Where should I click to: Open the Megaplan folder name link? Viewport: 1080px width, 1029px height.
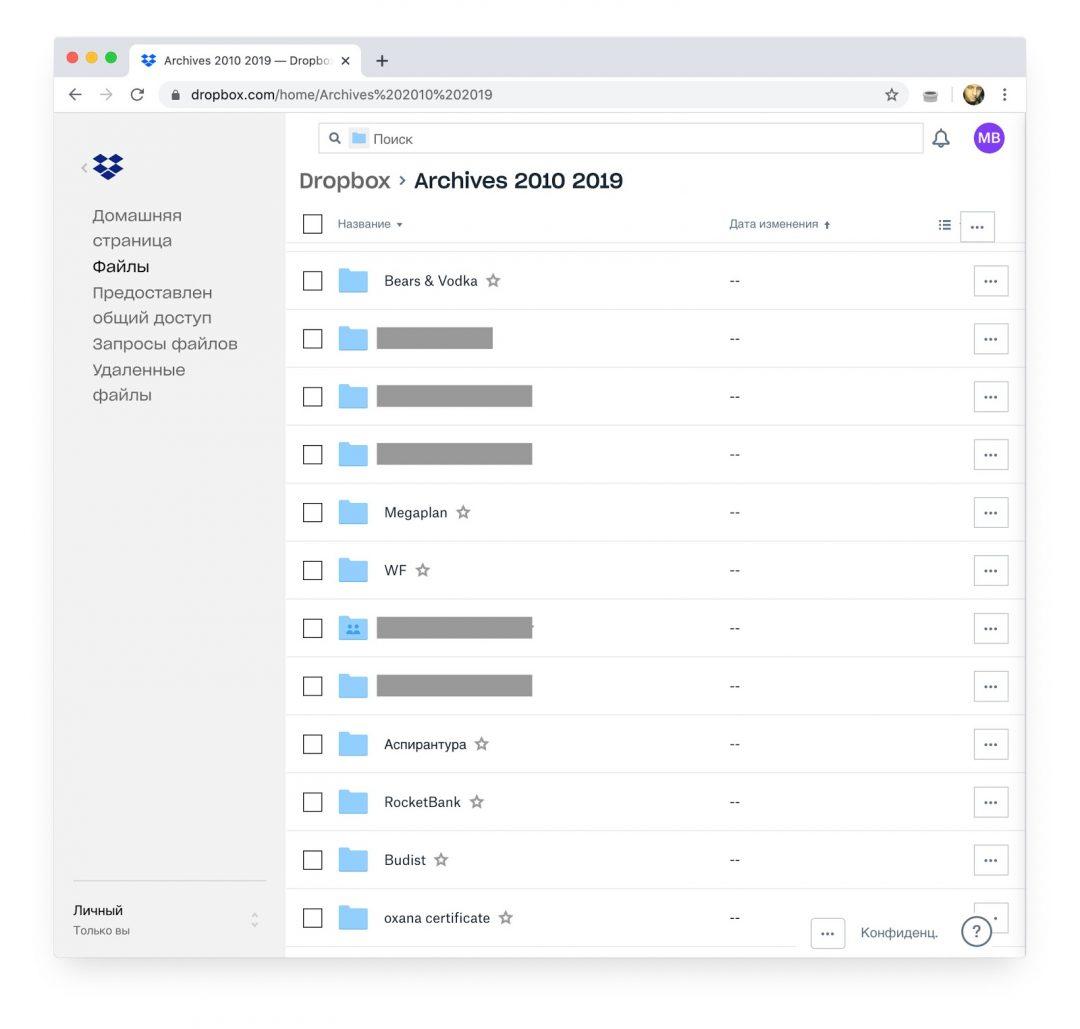[x=415, y=512]
